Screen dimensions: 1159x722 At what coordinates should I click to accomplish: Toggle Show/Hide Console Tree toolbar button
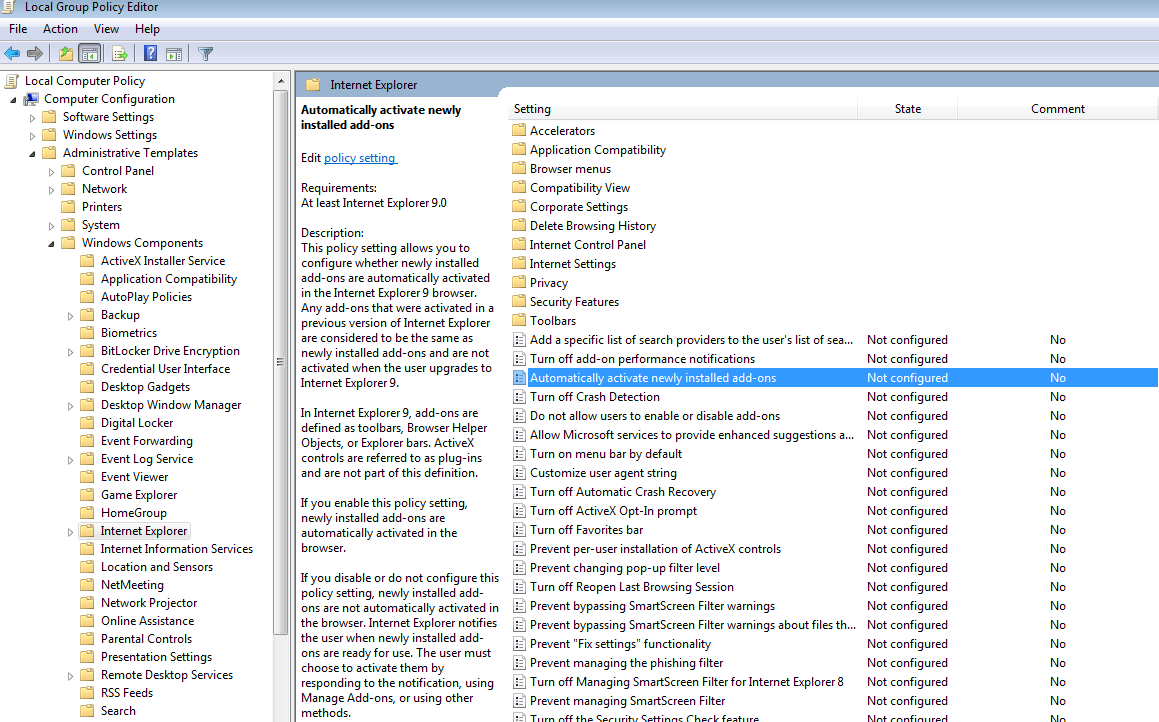(x=89, y=53)
